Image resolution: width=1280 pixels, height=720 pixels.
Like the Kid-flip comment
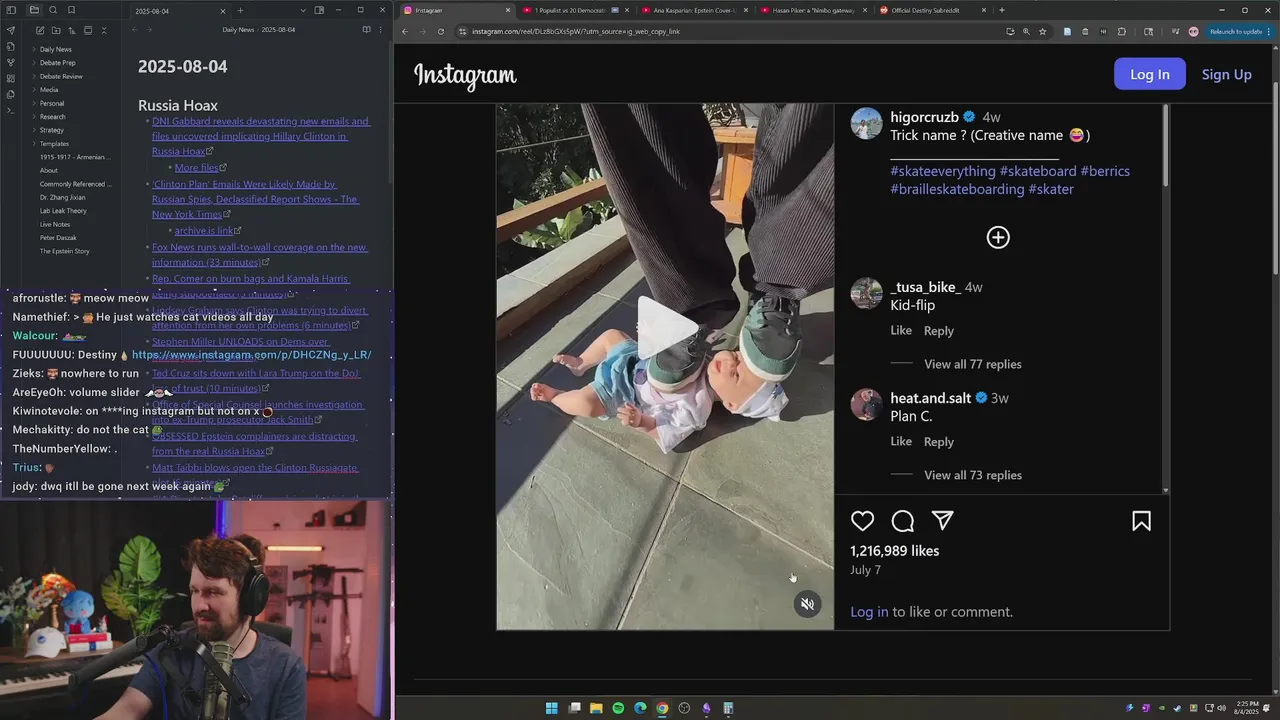click(x=901, y=330)
